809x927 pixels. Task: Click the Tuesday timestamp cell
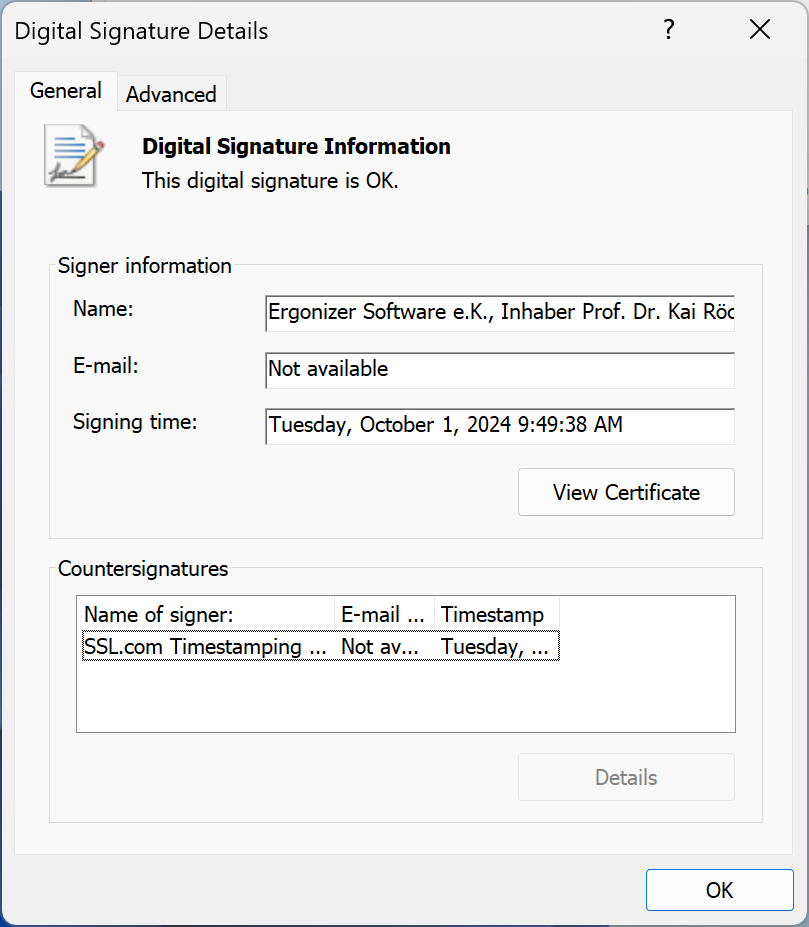click(496, 646)
